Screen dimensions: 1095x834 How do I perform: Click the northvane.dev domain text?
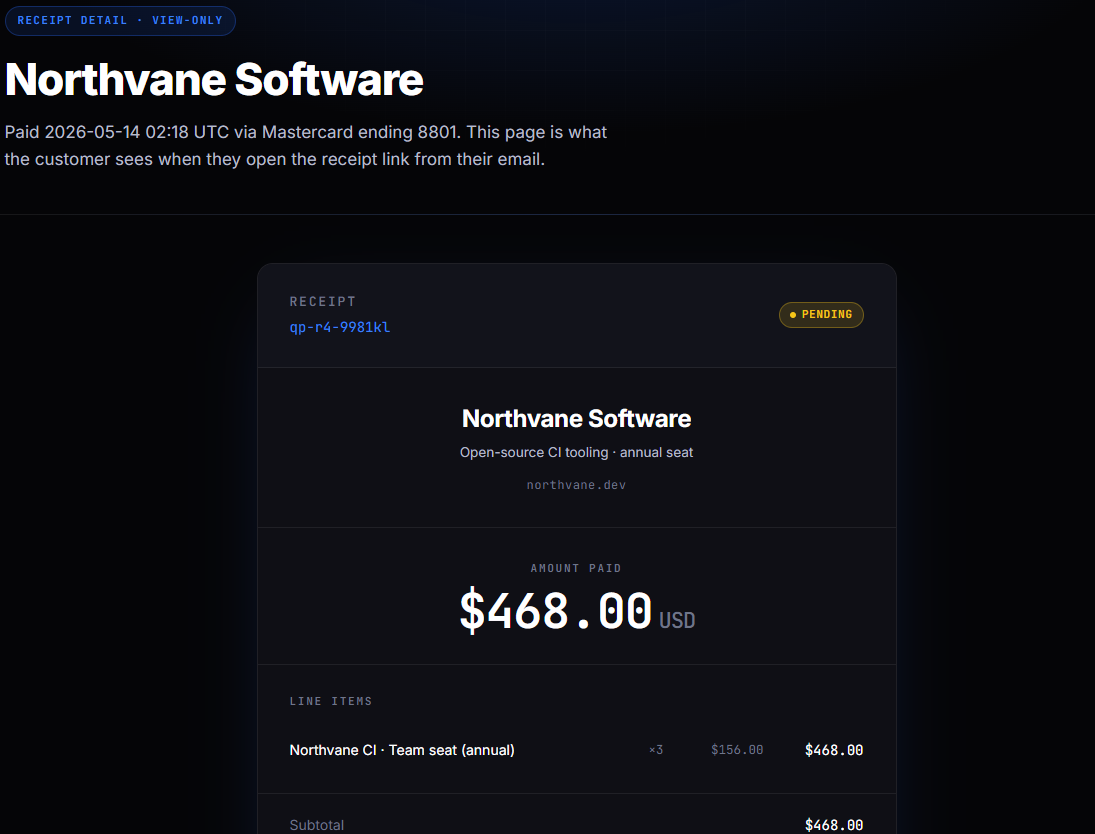(576, 485)
